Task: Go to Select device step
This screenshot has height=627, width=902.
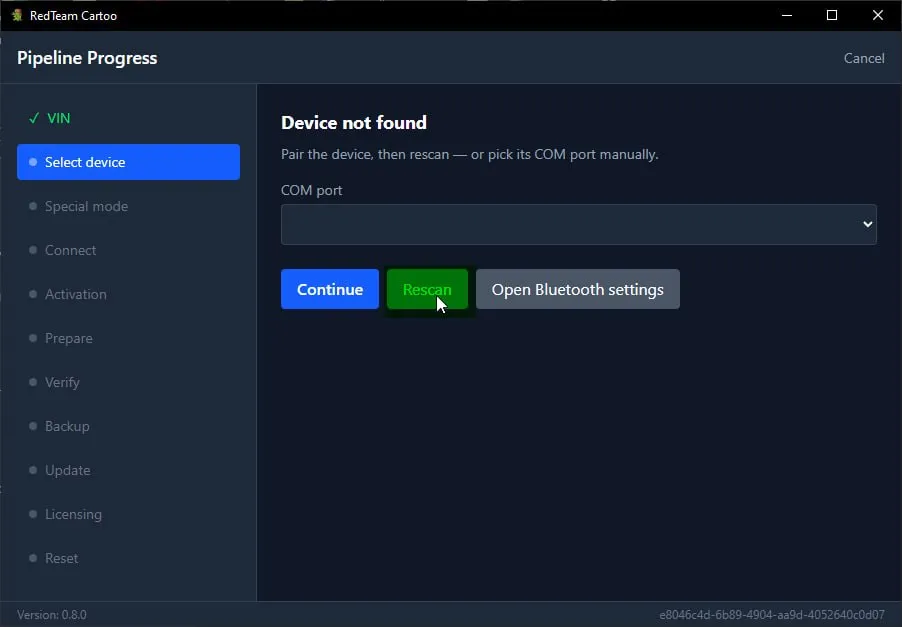Action: coord(128,162)
